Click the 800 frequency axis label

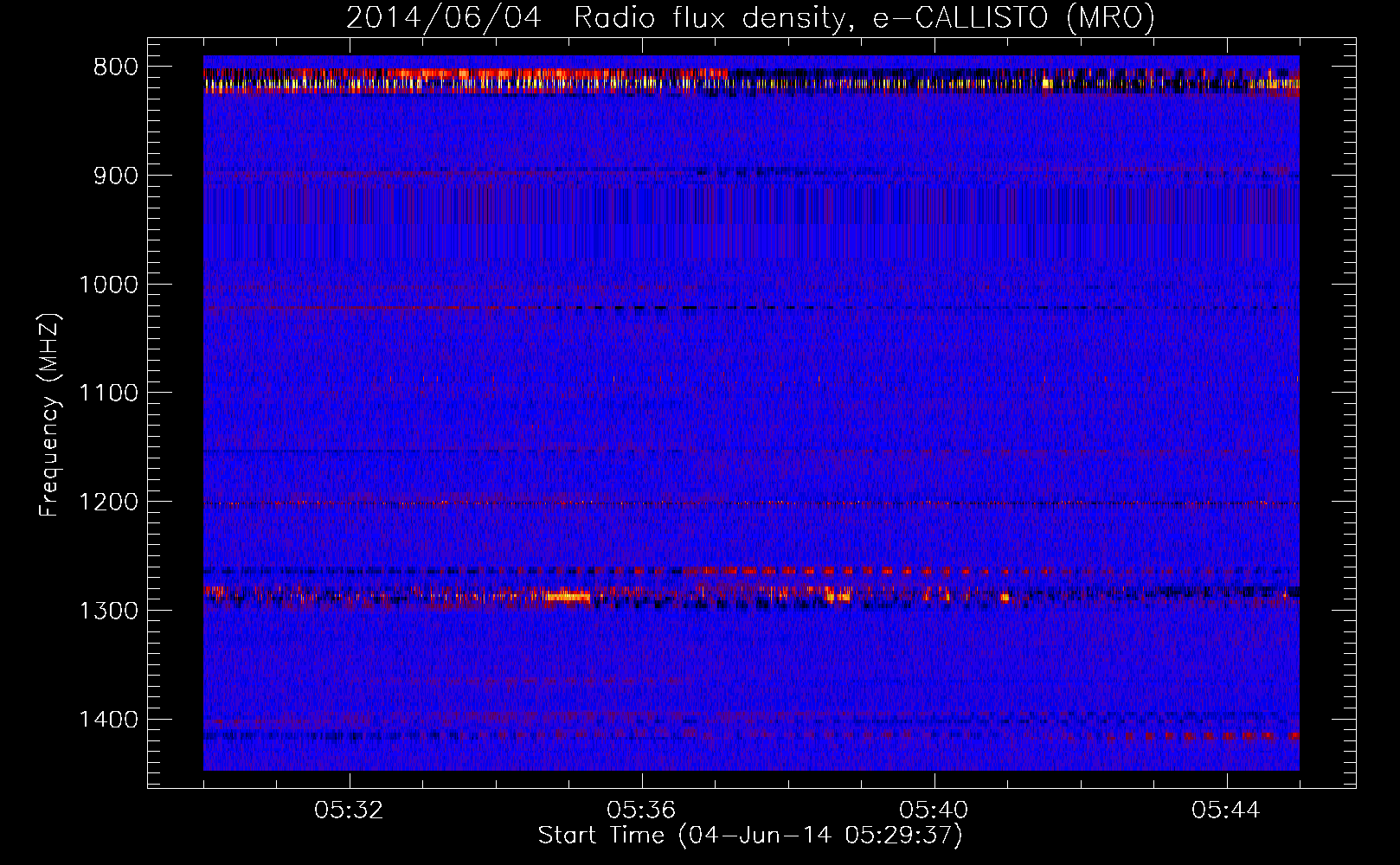(x=116, y=67)
